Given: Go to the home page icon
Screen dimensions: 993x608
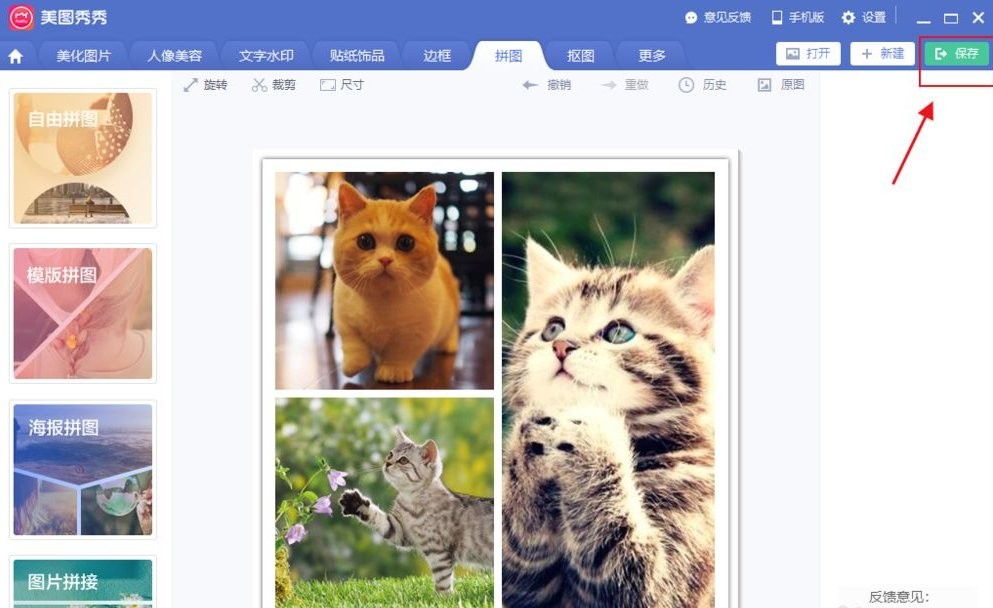Looking at the screenshot, I should 16,56.
